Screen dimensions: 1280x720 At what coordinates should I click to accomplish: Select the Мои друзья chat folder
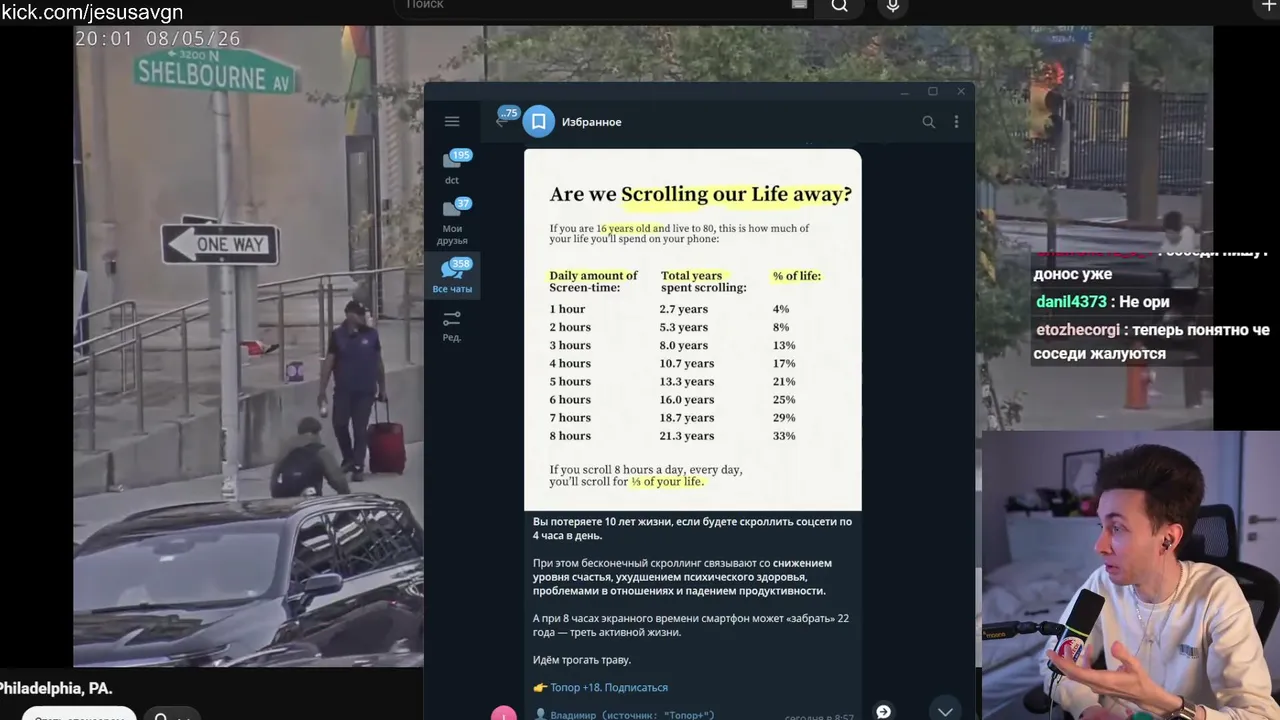tap(452, 222)
